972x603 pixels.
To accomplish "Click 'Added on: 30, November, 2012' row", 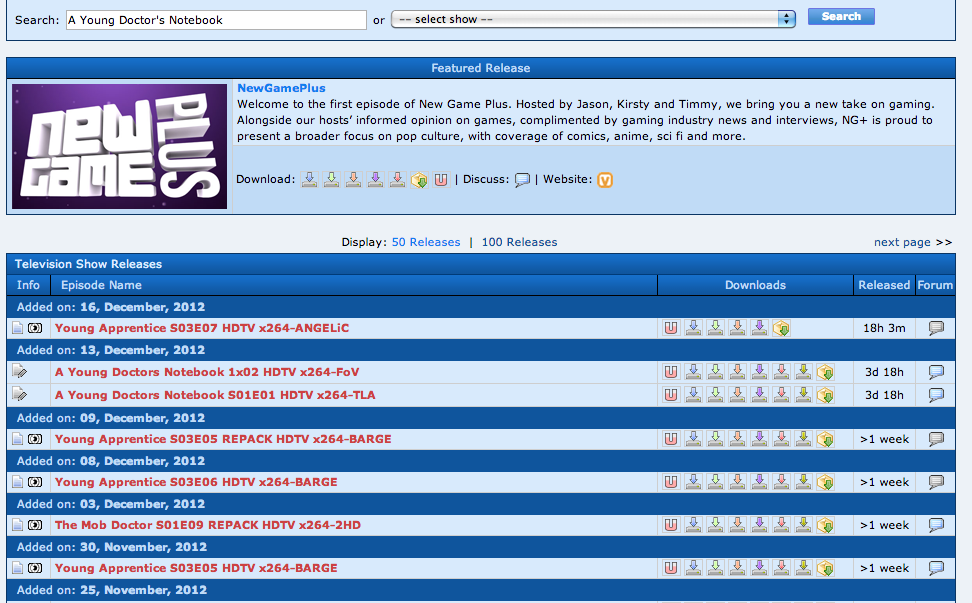I will point(480,547).
